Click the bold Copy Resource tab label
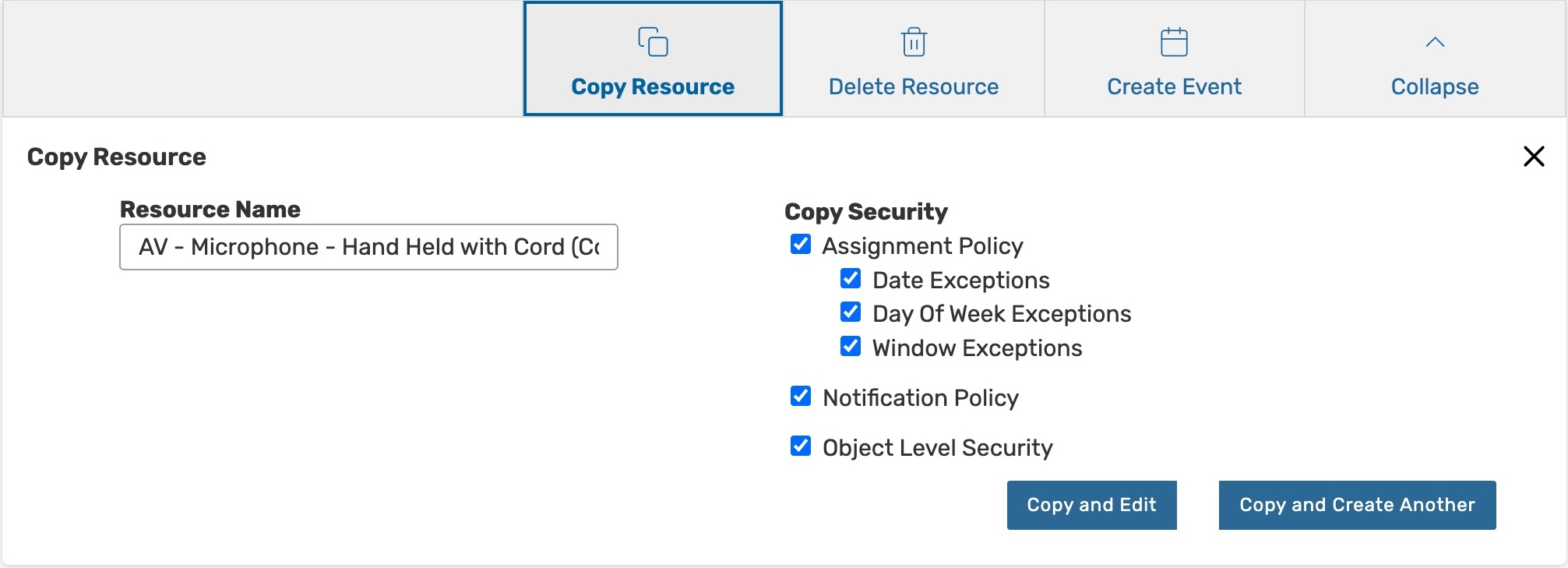 pos(653,86)
